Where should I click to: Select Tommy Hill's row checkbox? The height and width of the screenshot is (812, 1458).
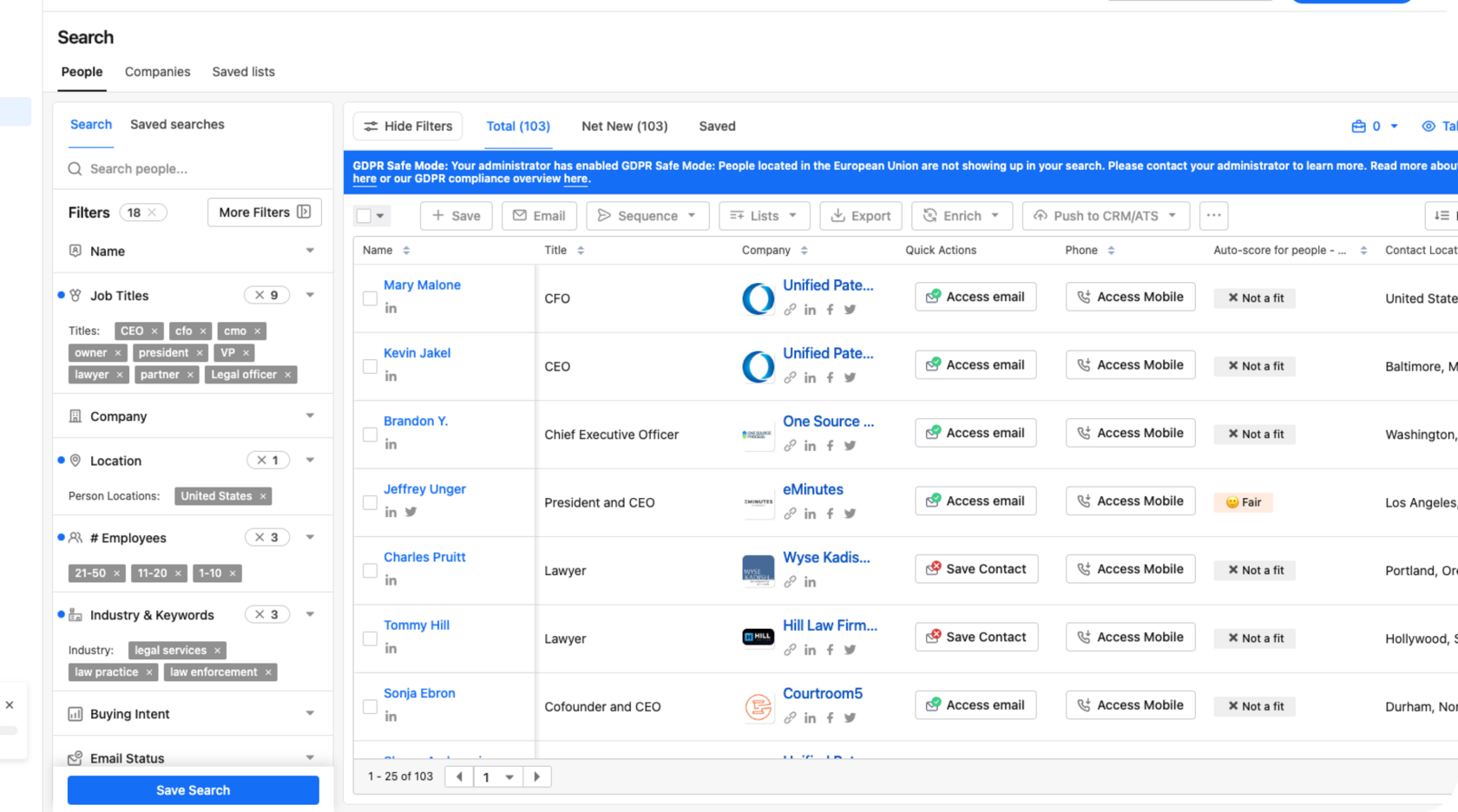370,638
